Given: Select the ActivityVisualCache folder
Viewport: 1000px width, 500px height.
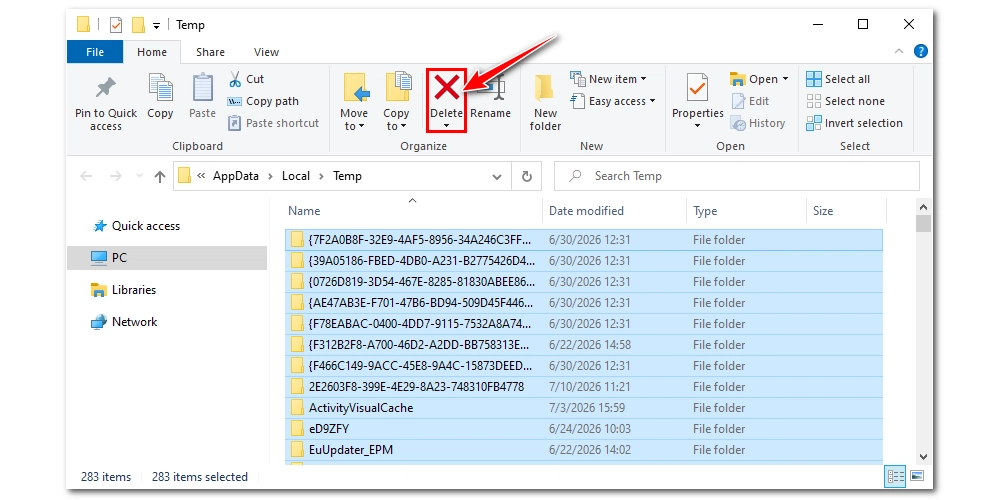Looking at the screenshot, I should 584,408.
